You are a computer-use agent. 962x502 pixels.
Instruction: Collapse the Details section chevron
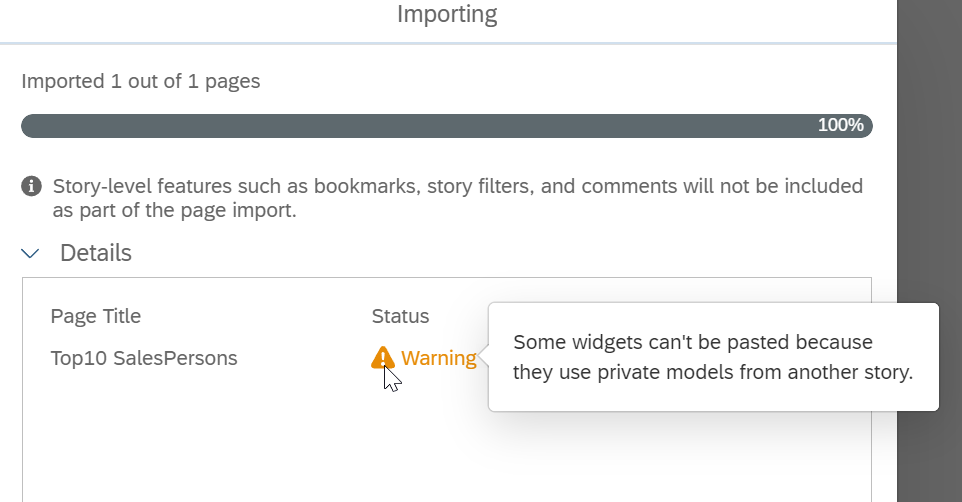(x=30, y=253)
